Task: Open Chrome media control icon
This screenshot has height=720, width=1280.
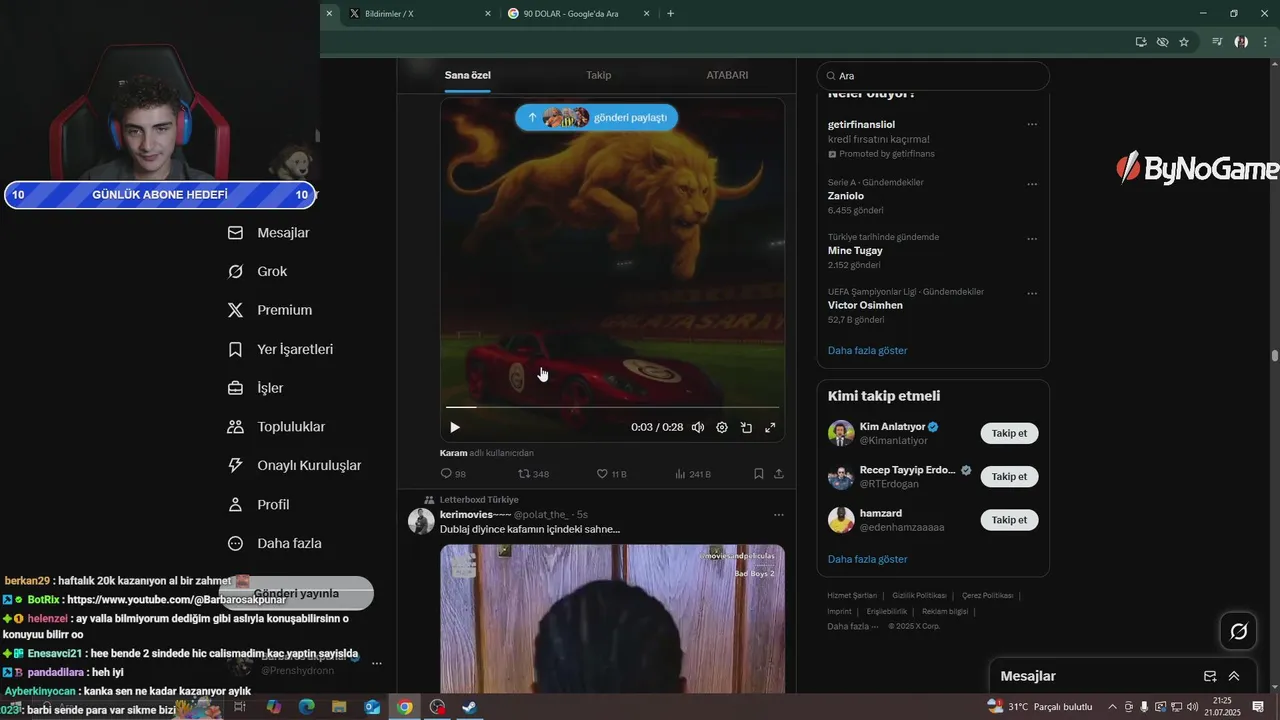Action: point(1217,42)
